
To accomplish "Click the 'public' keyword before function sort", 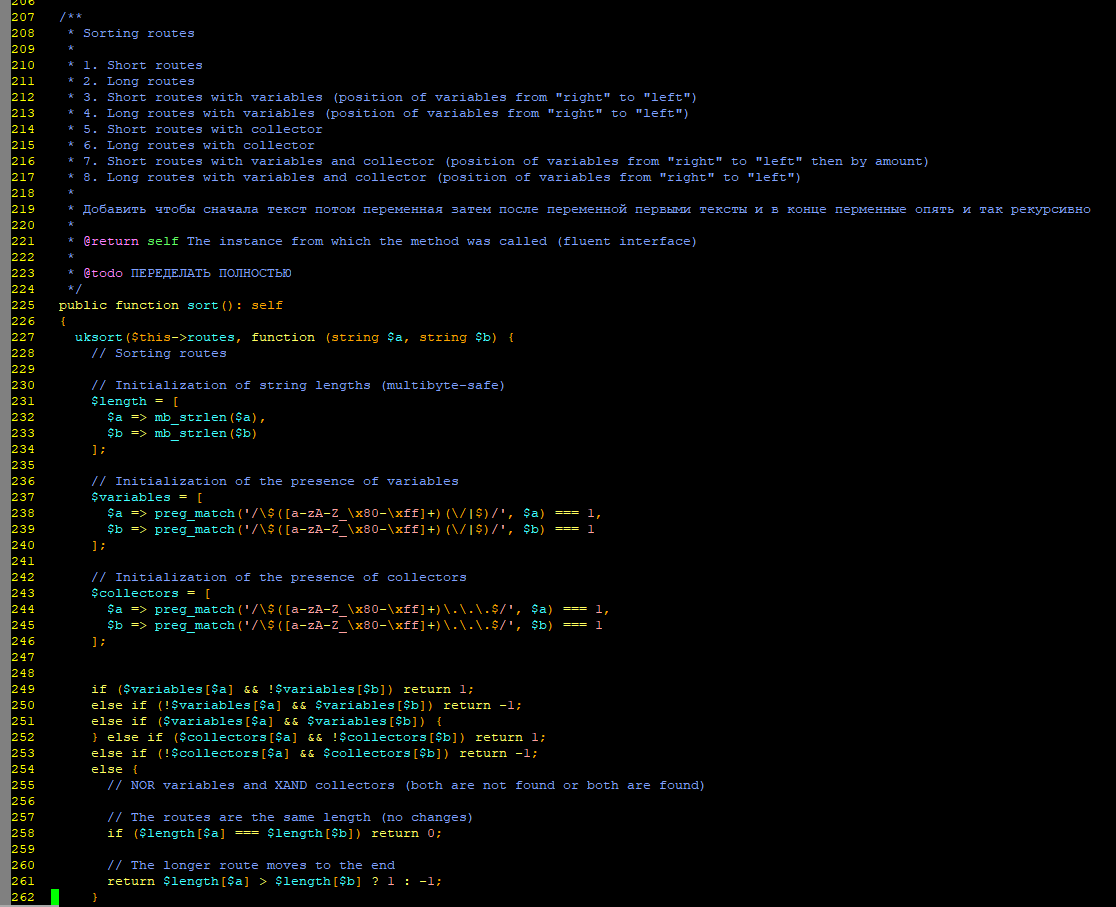I will pyautogui.click(x=83, y=305).
